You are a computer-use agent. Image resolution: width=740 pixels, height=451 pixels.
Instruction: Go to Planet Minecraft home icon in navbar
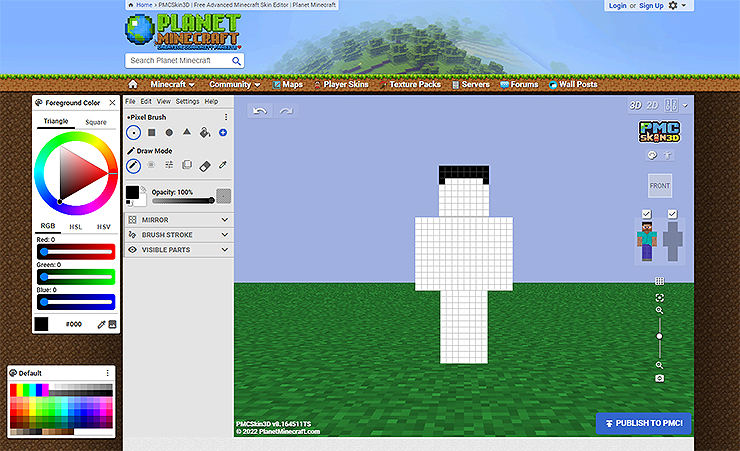133,84
